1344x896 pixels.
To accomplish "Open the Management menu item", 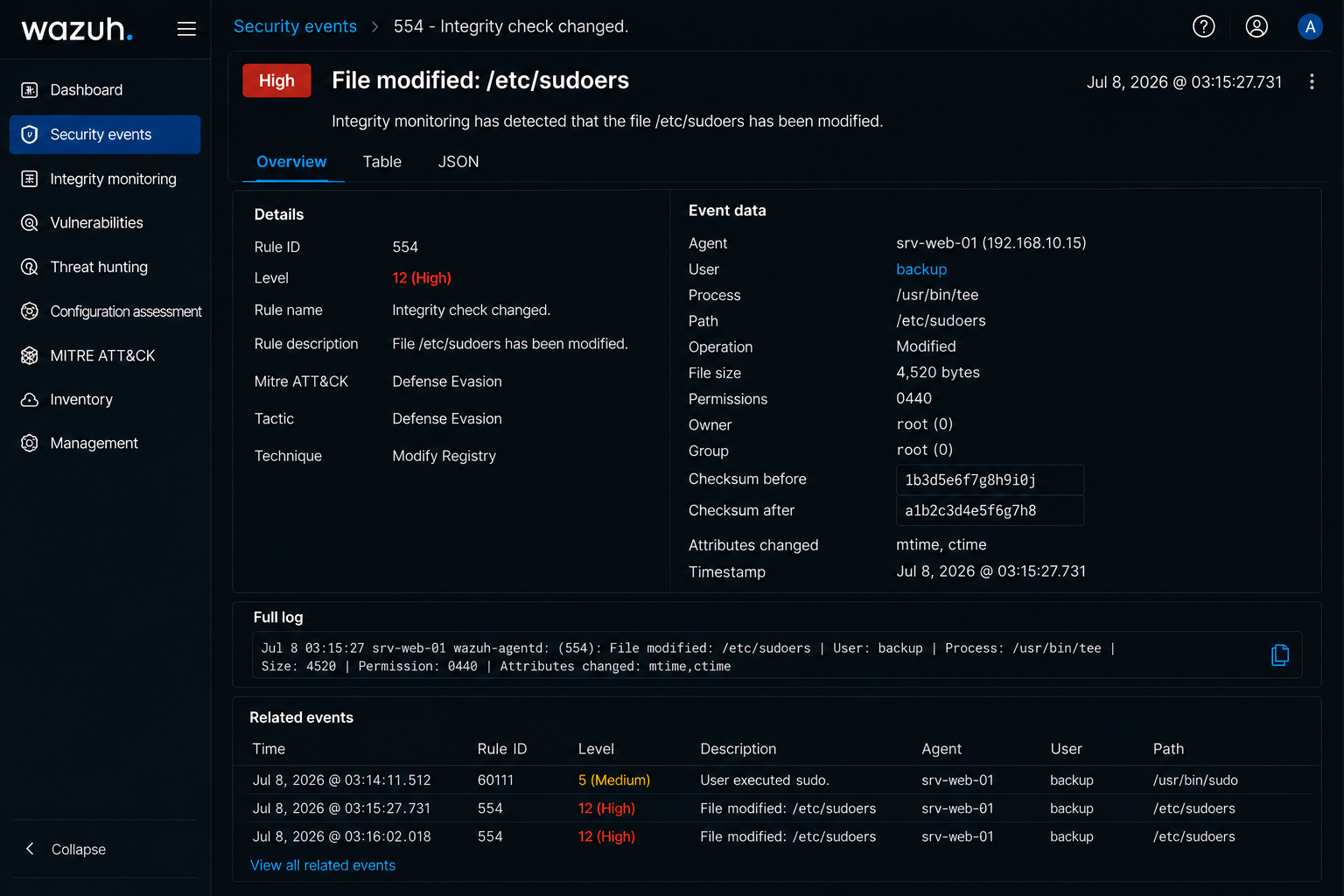I will 105,444.
